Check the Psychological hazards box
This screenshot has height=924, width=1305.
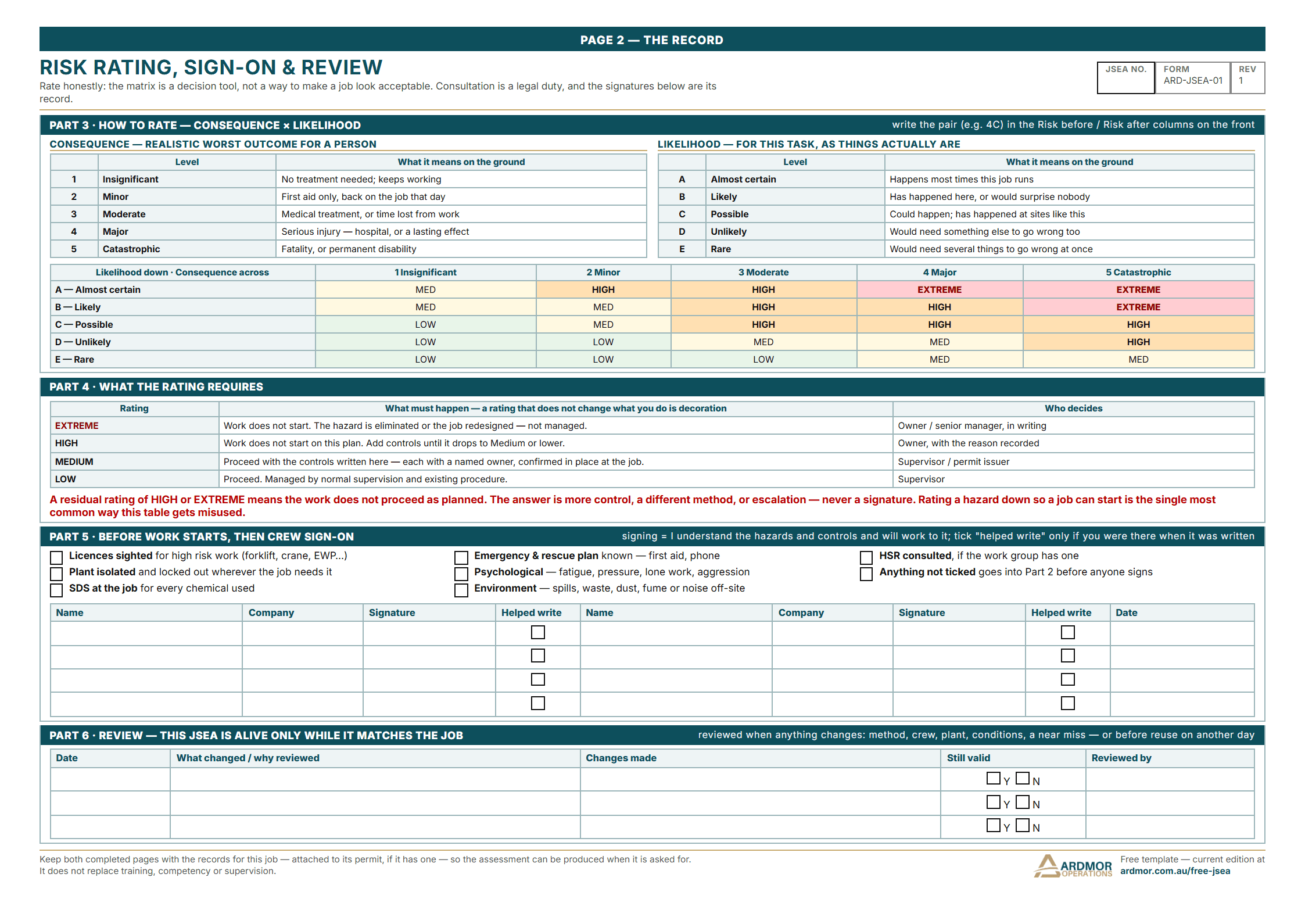(x=461, y=574)
